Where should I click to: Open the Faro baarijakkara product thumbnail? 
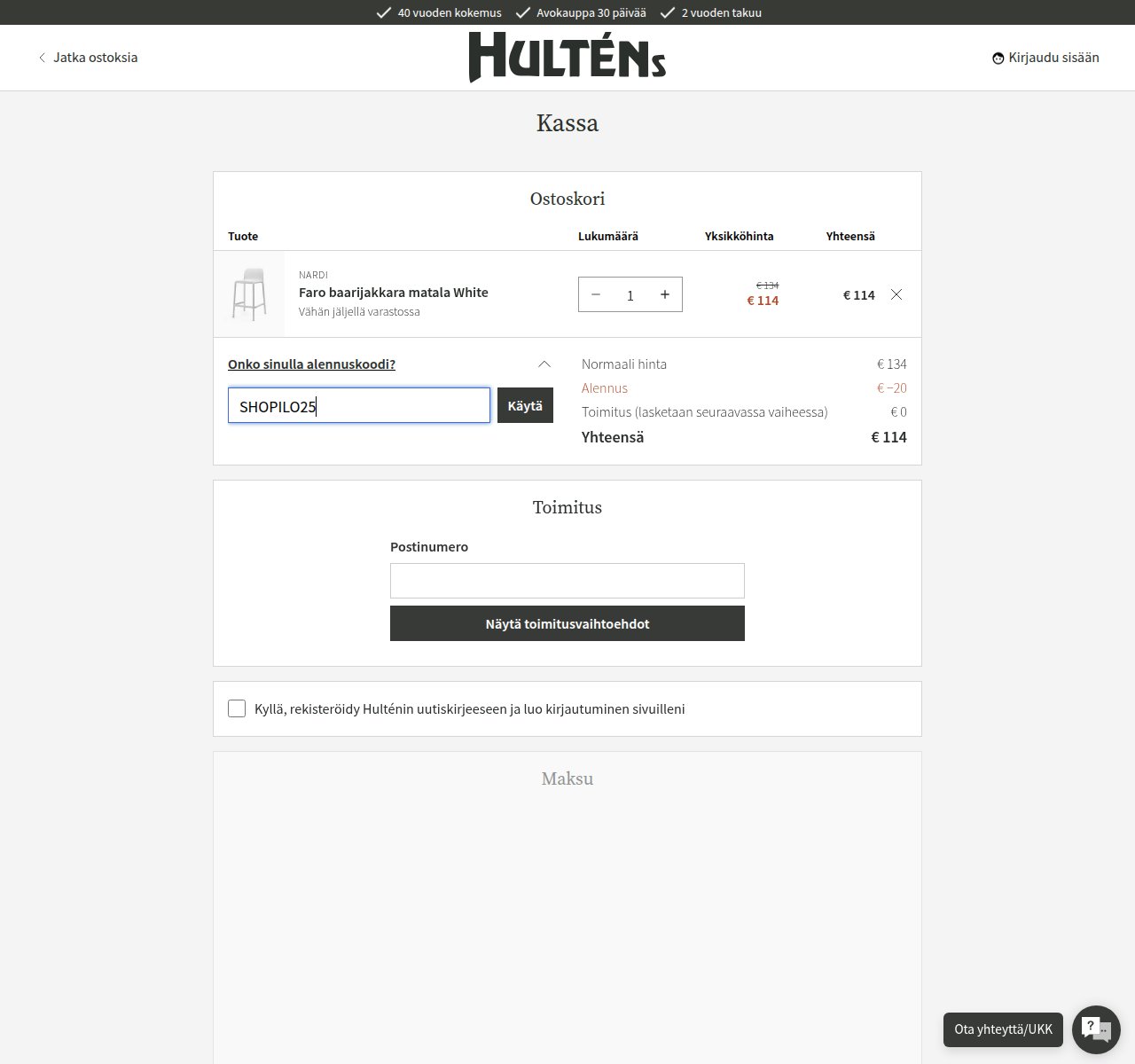(249, 294)
